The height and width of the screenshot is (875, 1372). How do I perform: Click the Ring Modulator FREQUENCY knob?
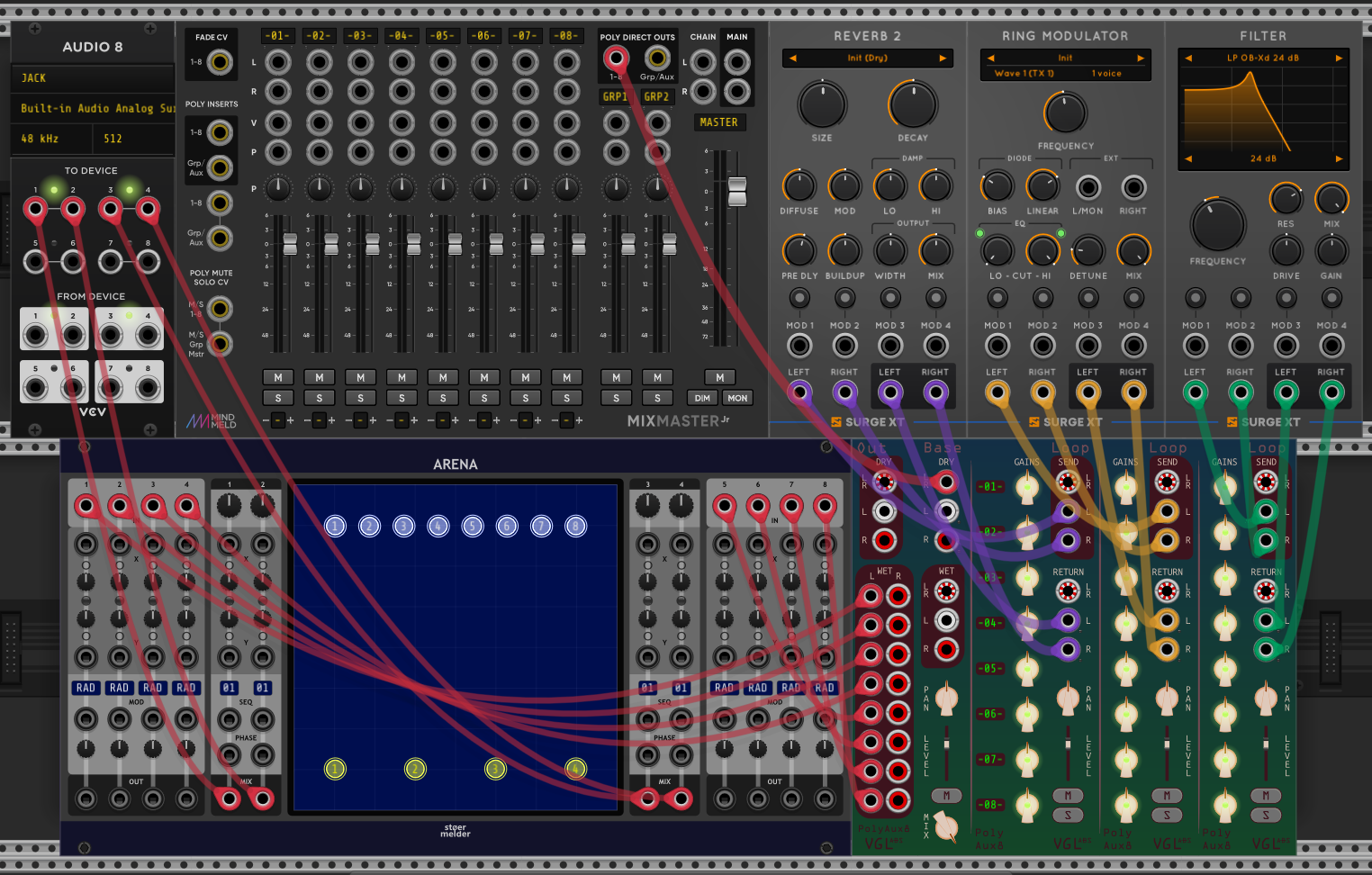(x=1066, y=113)
